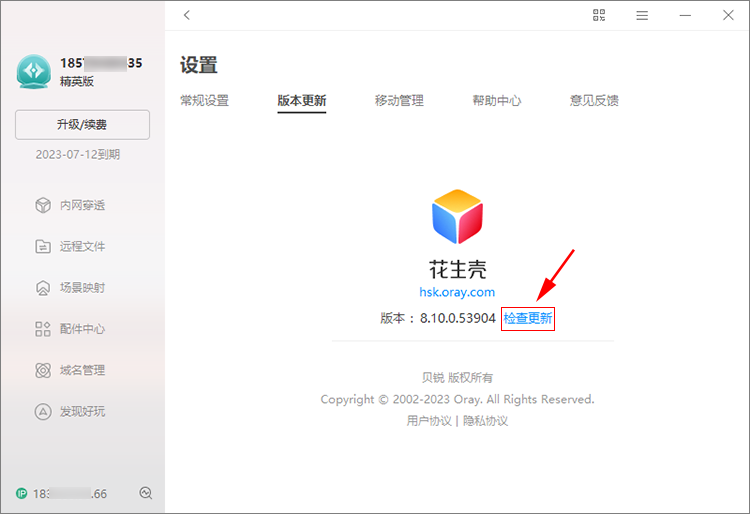The height and width of the screenshot is (514, 750).
Task: Click the 花生壳 product name text
Action: (x=458, y=270)
